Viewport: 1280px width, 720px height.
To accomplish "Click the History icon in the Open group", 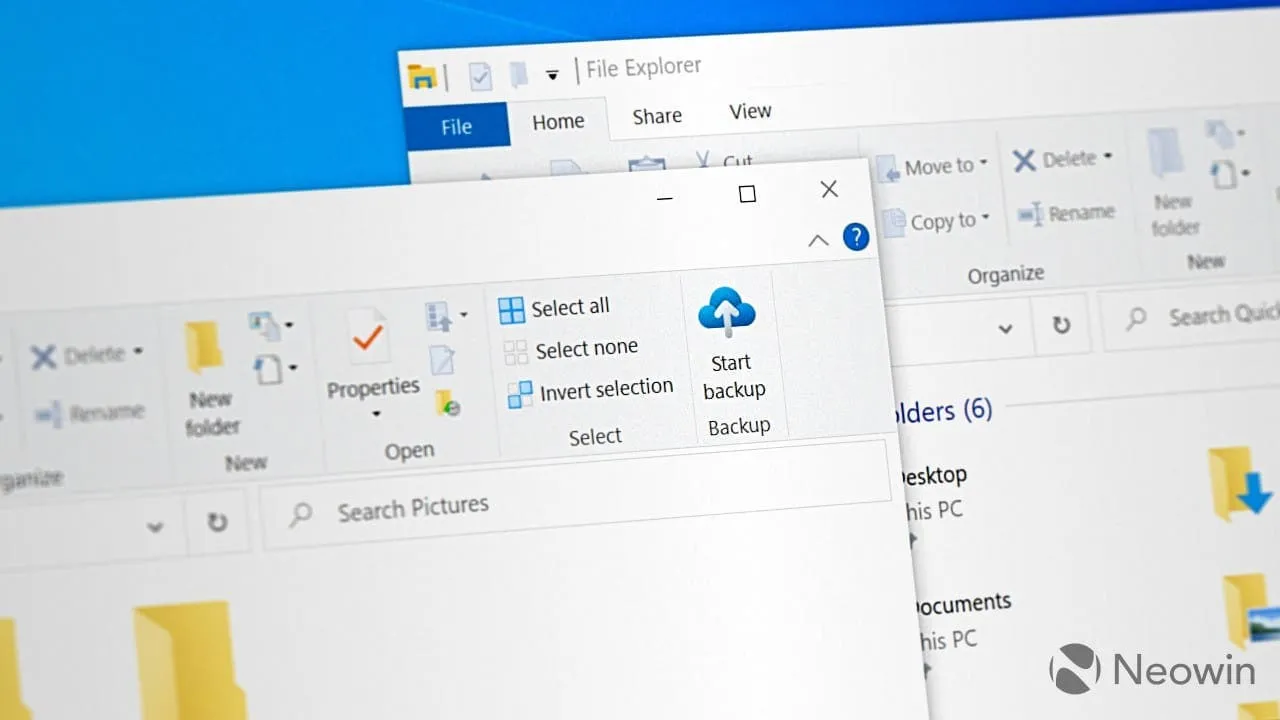I will (x=447, y=400).
